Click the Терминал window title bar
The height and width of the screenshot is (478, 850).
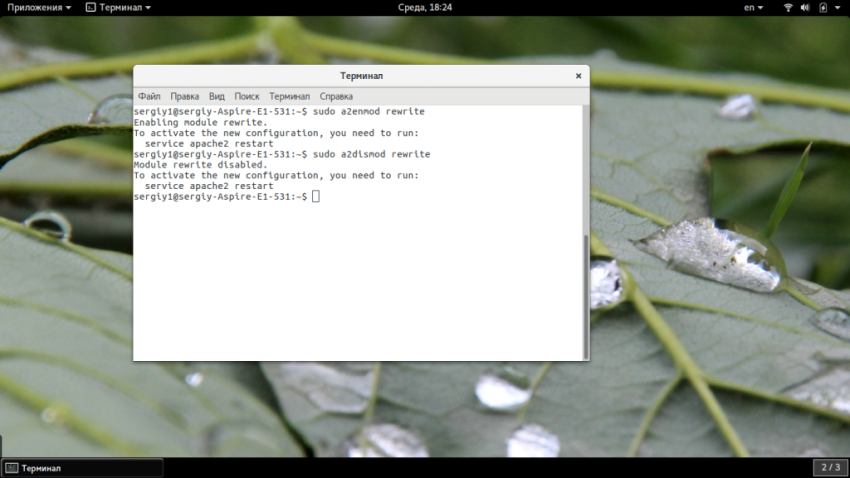[361, 76]
